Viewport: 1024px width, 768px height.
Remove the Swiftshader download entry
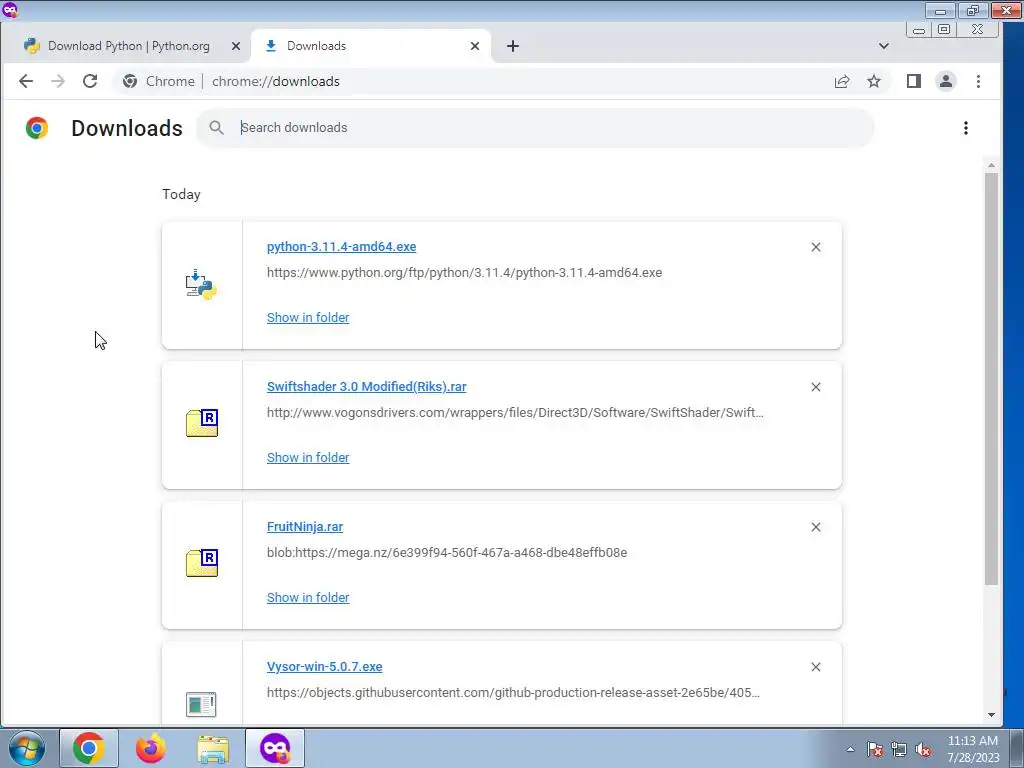tap(816, 387)
